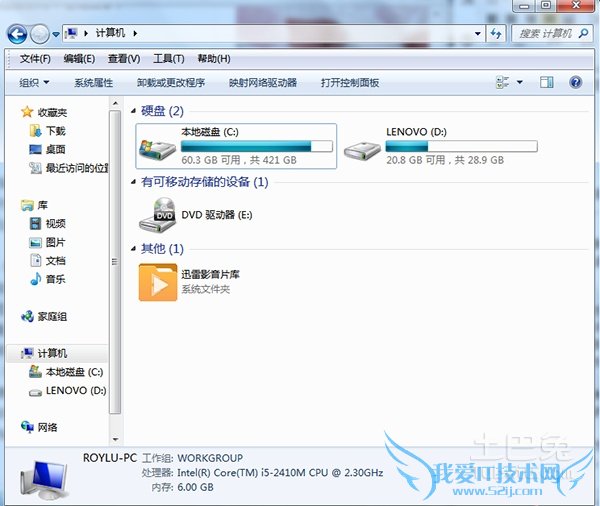The width and height of the screenshot is (600, 506).
Task: Select 网络 in the navigation pane
Action: 39,427
